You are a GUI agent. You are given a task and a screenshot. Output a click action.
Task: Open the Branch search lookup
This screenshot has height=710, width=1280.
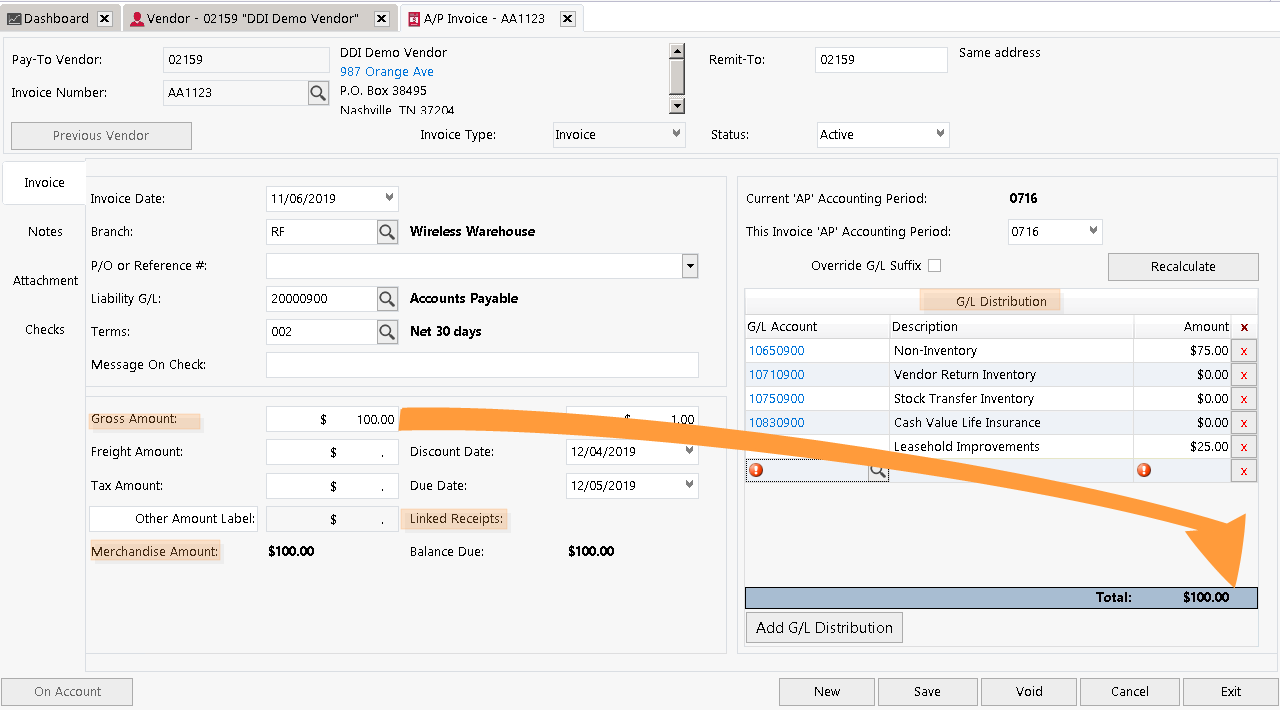[386, 231]
